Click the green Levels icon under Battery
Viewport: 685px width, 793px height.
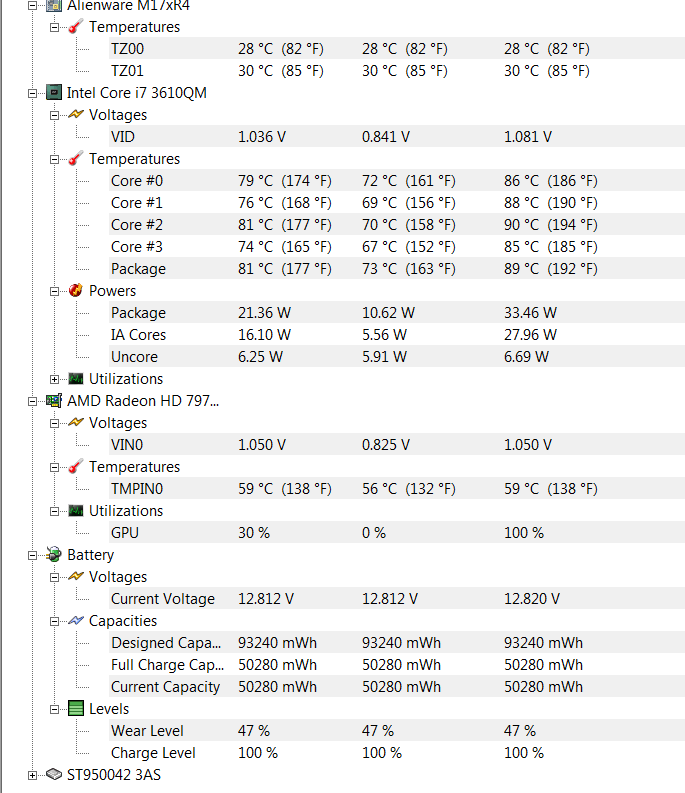click(75, 709)
